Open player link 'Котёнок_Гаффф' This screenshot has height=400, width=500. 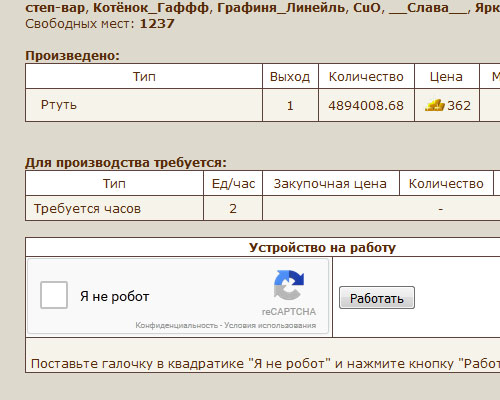151,7
